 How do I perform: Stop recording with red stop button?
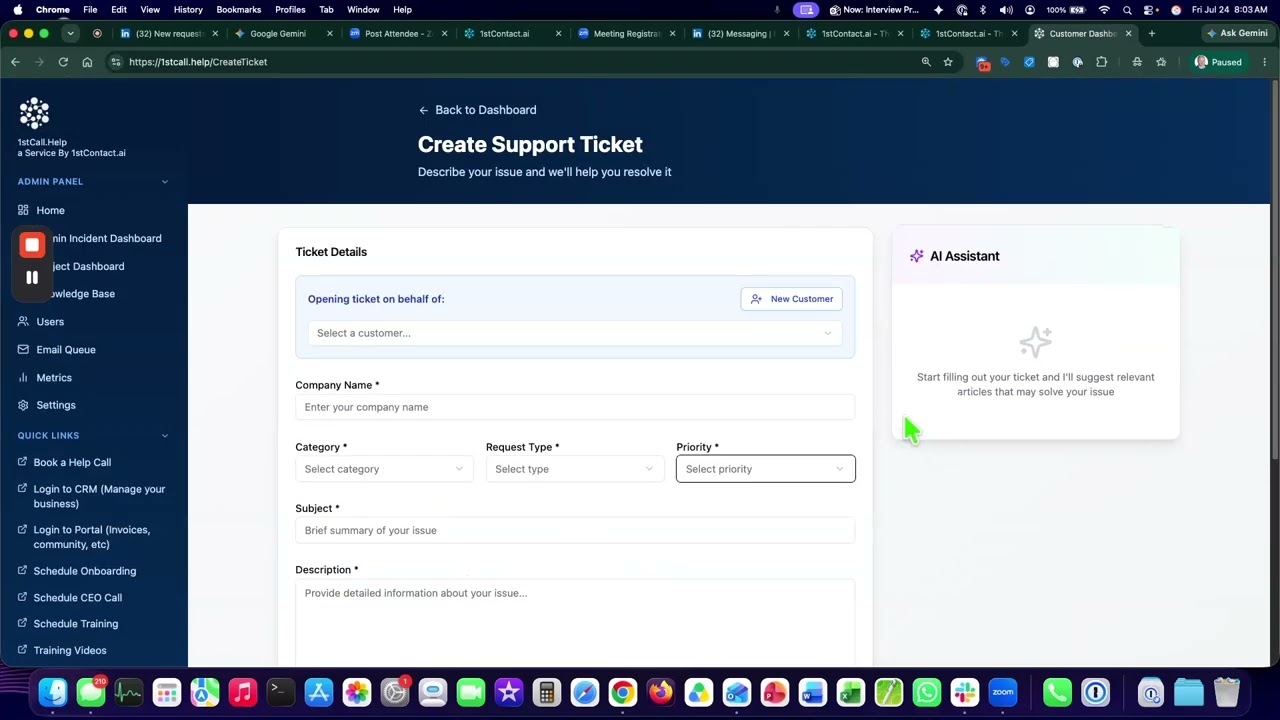point(32,245)
